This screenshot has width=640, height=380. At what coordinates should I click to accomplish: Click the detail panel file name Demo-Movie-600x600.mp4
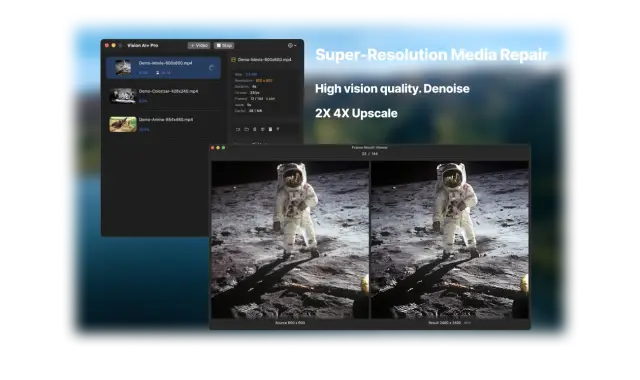click(264, 60)
